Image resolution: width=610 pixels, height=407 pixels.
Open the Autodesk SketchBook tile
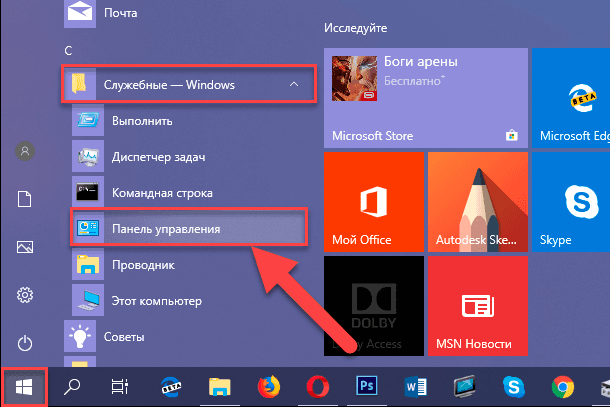point(478,202)
